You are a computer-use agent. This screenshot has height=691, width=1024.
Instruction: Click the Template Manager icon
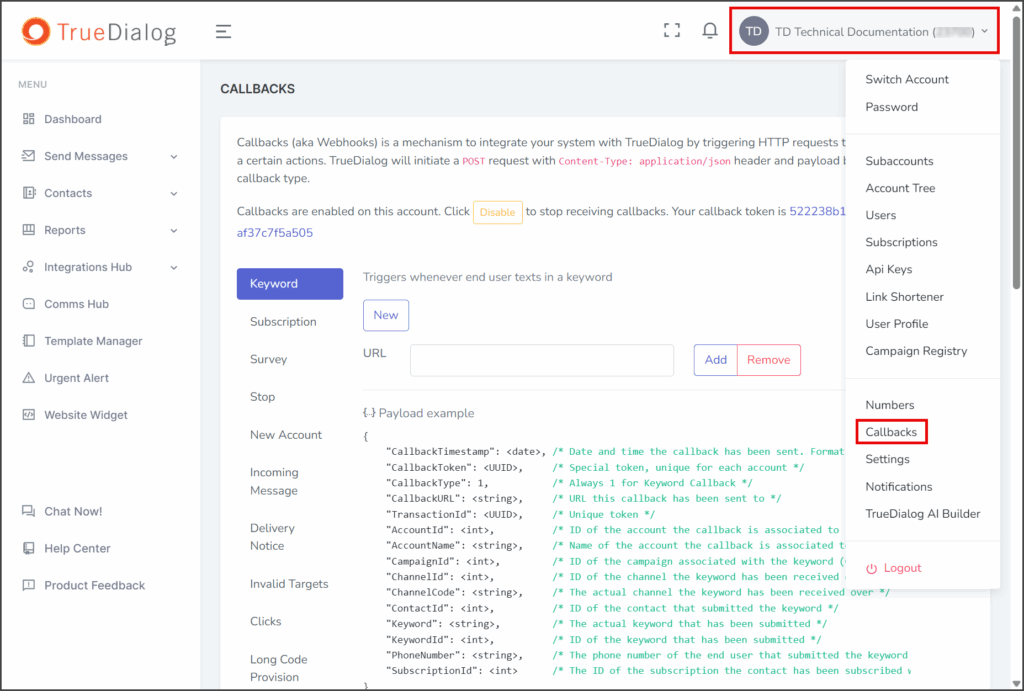[x=29, y=341]
